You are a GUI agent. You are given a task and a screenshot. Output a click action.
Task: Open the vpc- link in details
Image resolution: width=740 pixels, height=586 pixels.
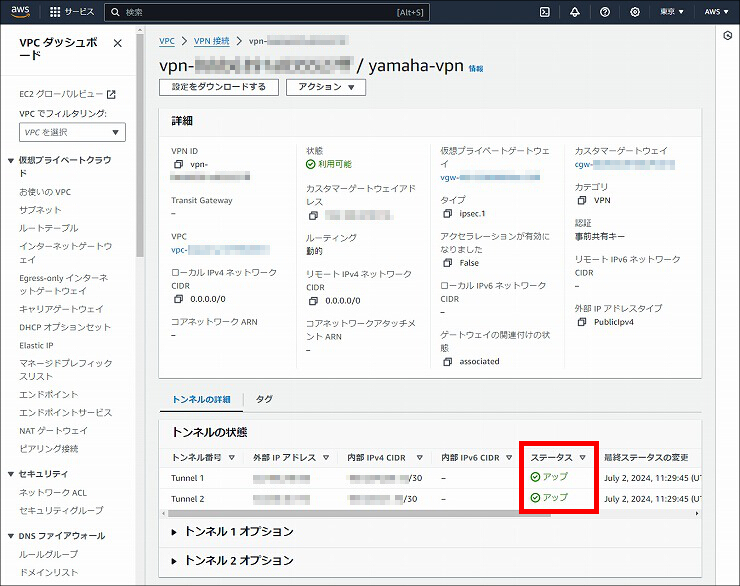coord(220,250)
